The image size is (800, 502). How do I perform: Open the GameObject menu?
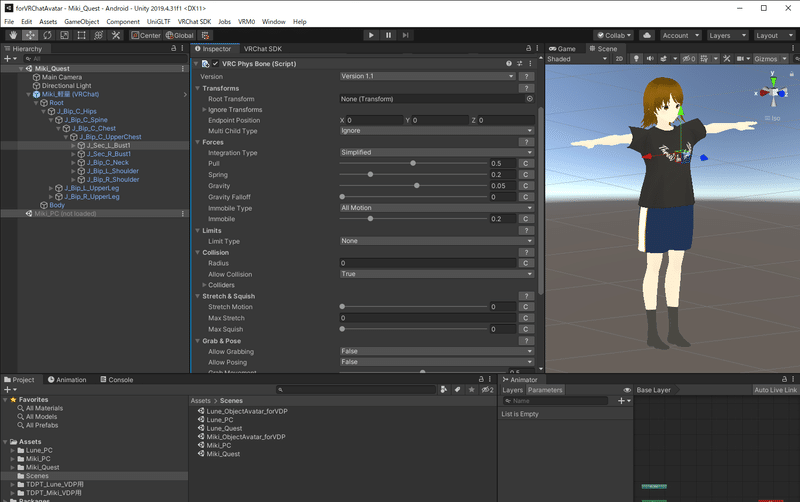(x=82, y=21)
